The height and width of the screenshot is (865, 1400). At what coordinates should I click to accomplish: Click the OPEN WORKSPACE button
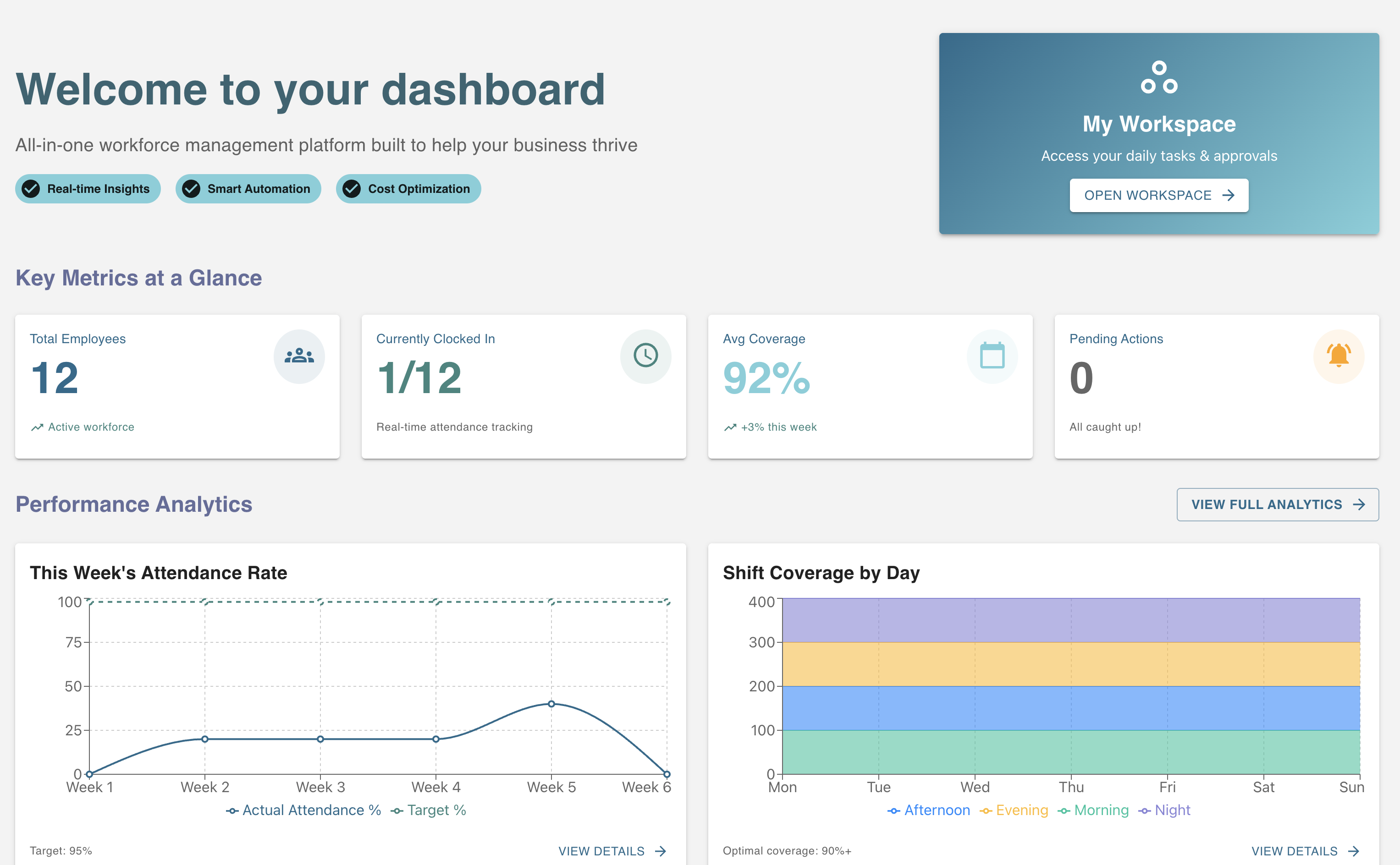1158,195
